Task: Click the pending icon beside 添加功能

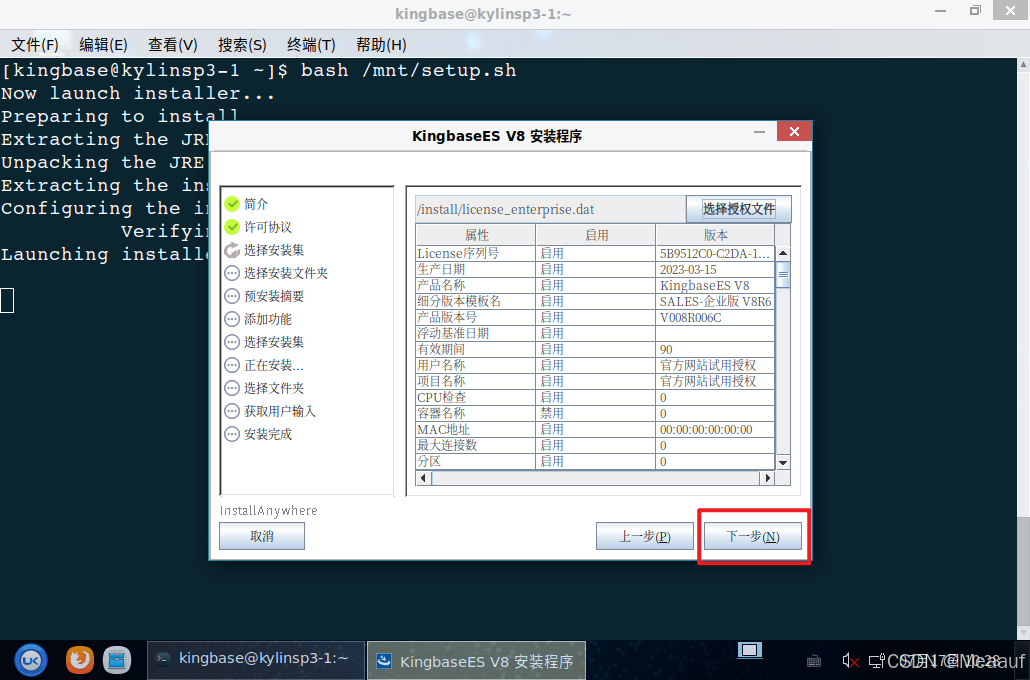Action: pos(232,319)
